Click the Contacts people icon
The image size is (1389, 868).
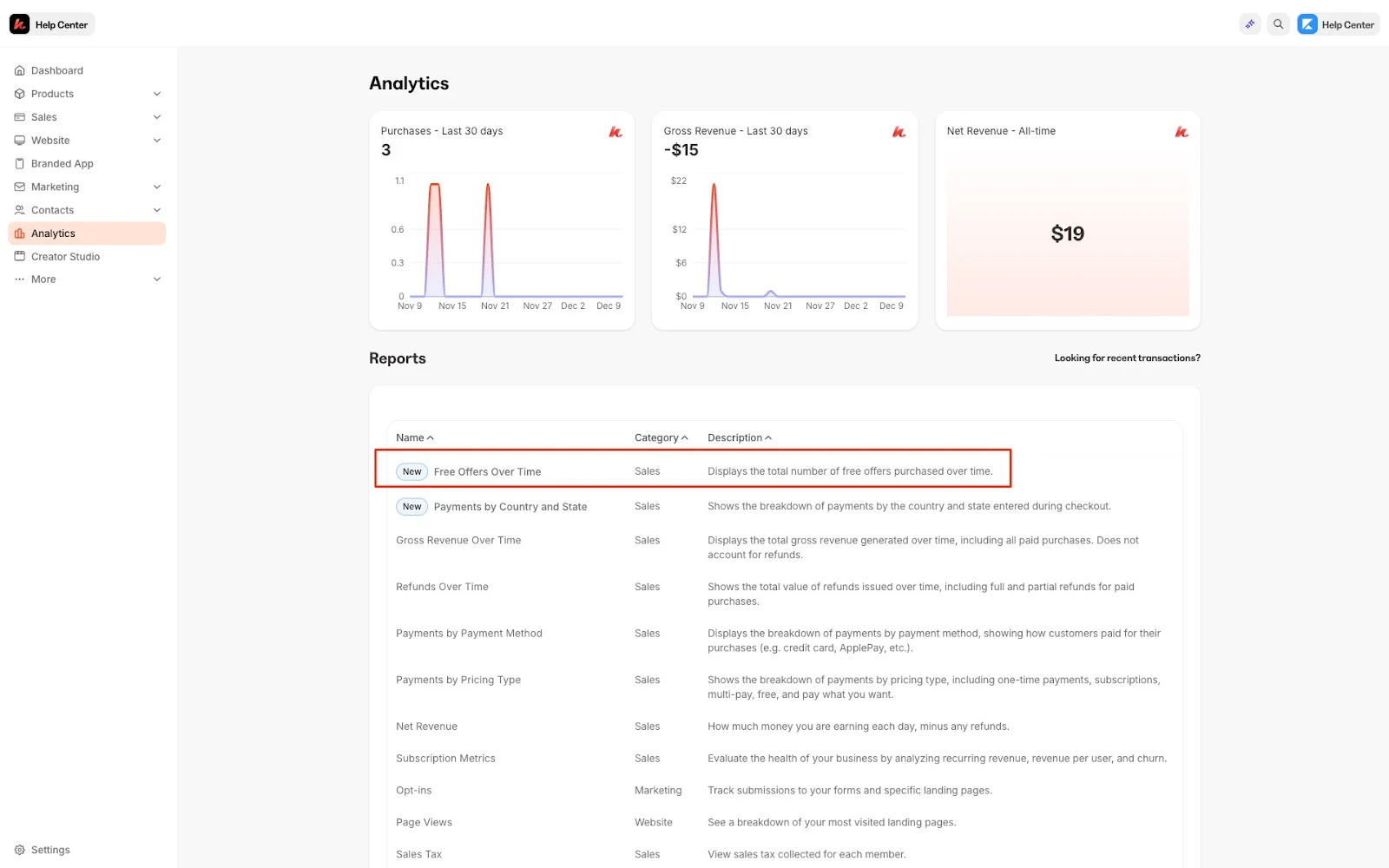click(19, 210)
